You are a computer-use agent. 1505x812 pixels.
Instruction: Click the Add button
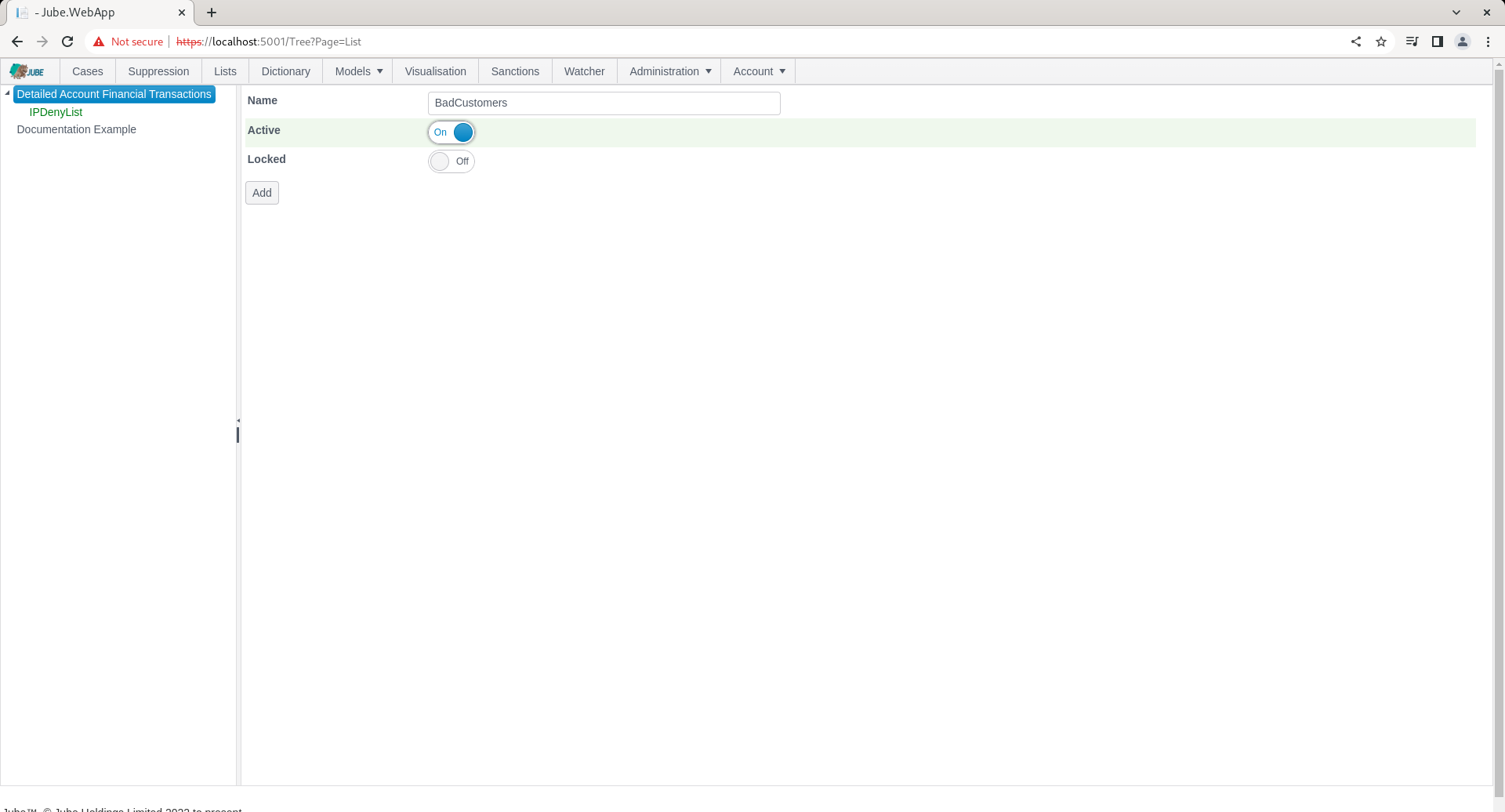pos(262,193)
